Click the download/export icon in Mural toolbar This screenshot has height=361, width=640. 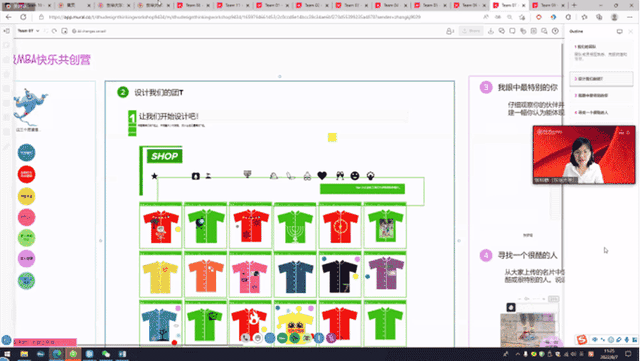point(491,31)
